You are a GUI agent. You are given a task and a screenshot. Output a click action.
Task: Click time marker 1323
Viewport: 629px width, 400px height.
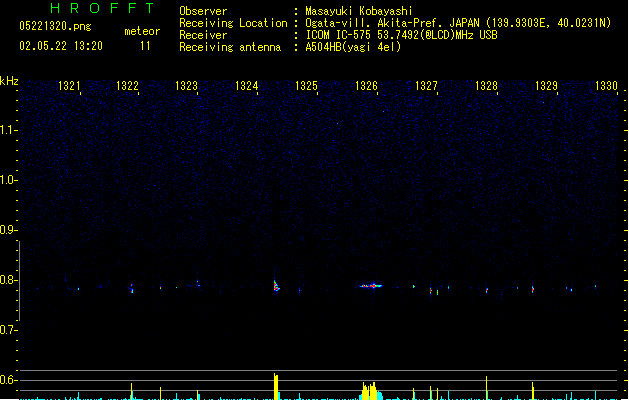coord(187,86)
